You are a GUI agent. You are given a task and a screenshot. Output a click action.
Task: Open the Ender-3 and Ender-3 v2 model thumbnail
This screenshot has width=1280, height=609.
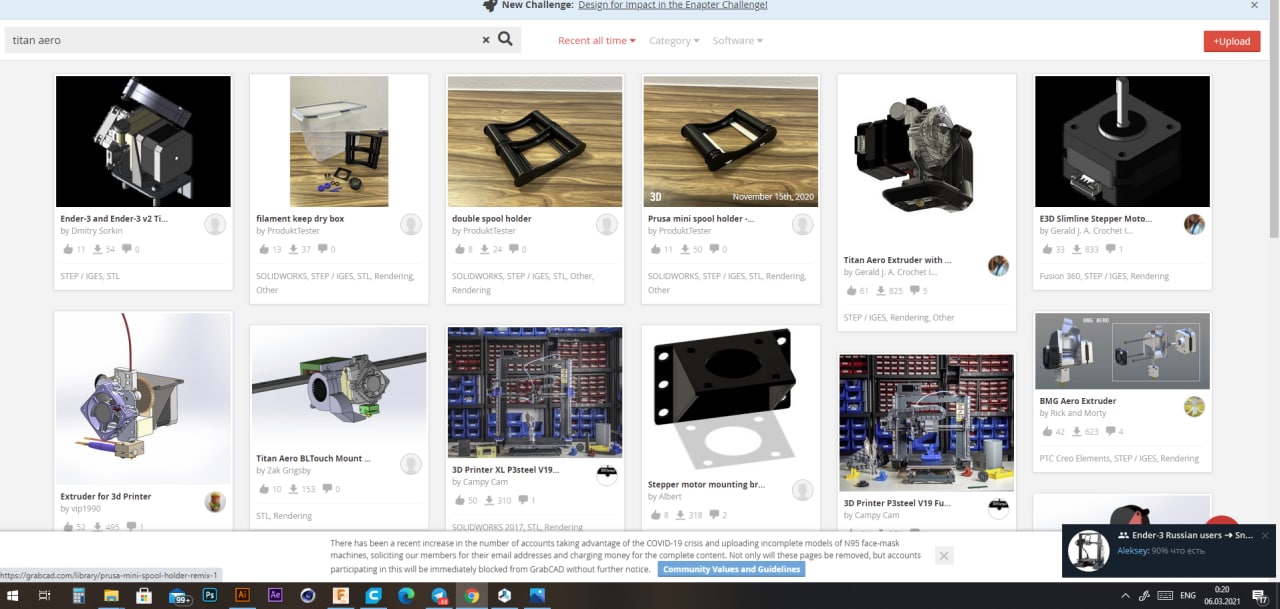tap(143, 141)
